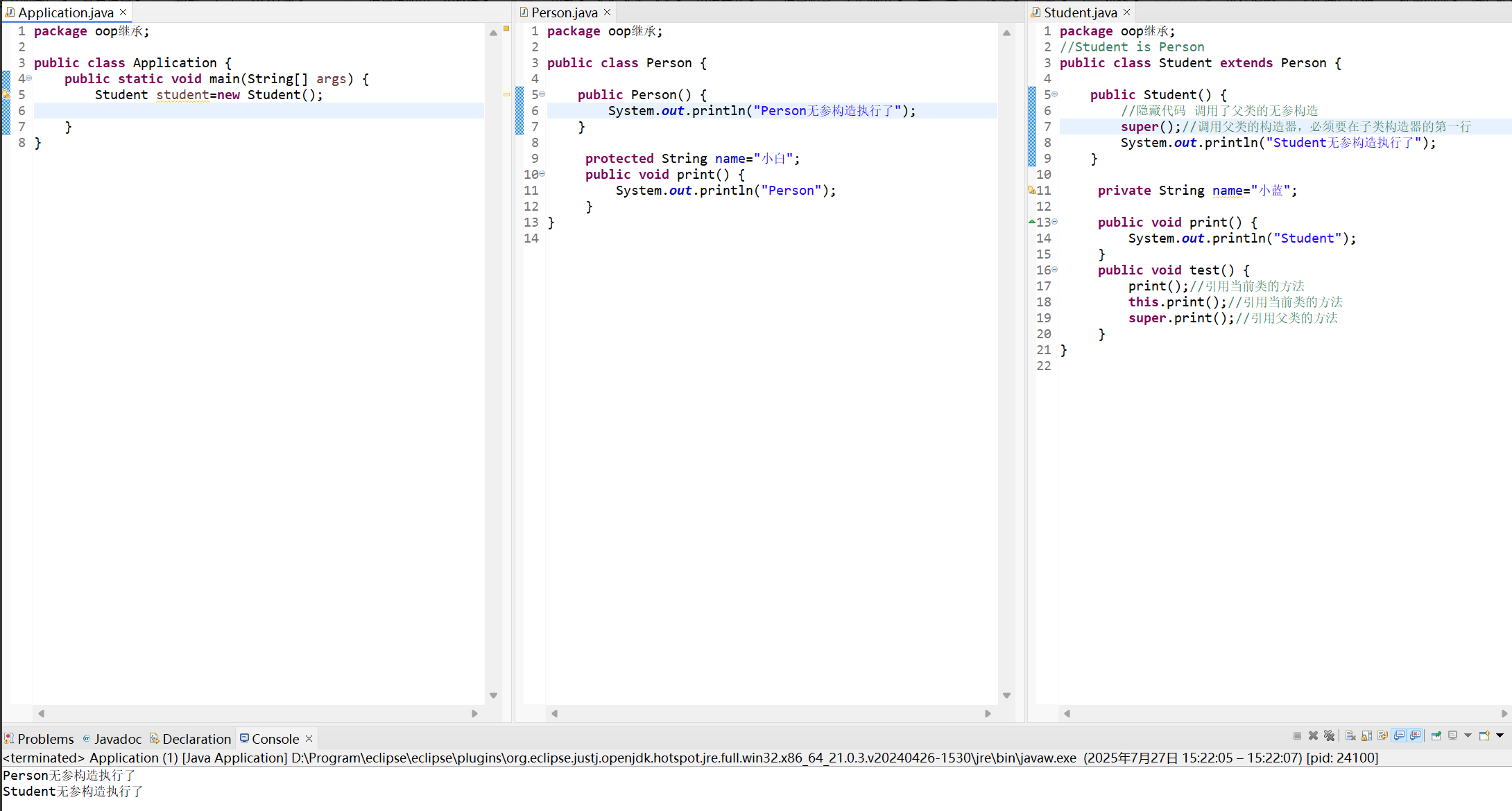This screenshot has width=1512, height=811.
Task: Click 'super();' call on Student.java line 7
Action: [1151, 127]
